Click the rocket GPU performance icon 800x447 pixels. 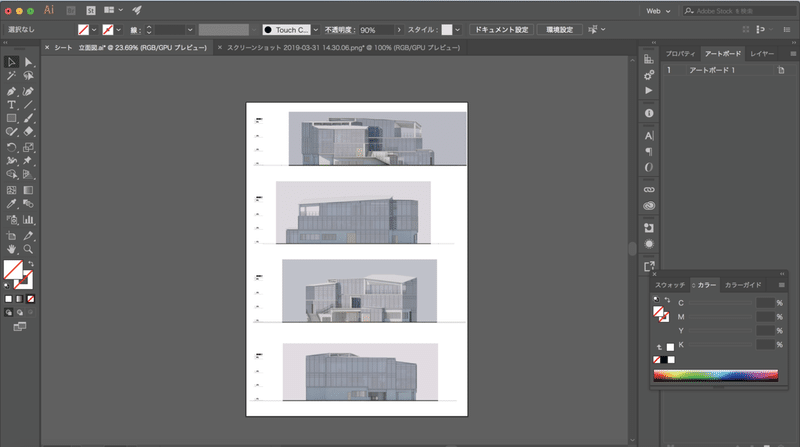pyautogui.click(x=137, y=10)
